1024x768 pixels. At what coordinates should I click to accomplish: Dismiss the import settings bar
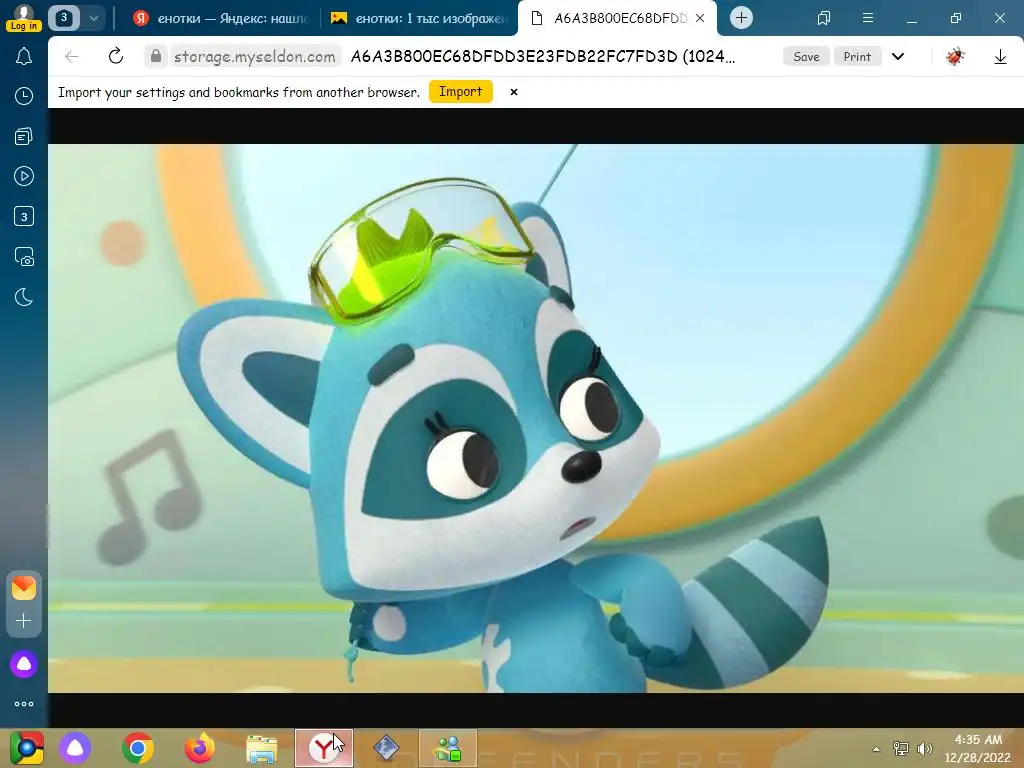click(x=514, y=92)
